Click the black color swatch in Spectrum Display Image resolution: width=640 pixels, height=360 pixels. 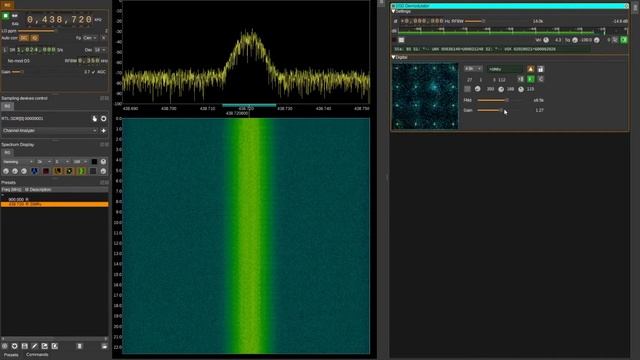pos(94,162)
